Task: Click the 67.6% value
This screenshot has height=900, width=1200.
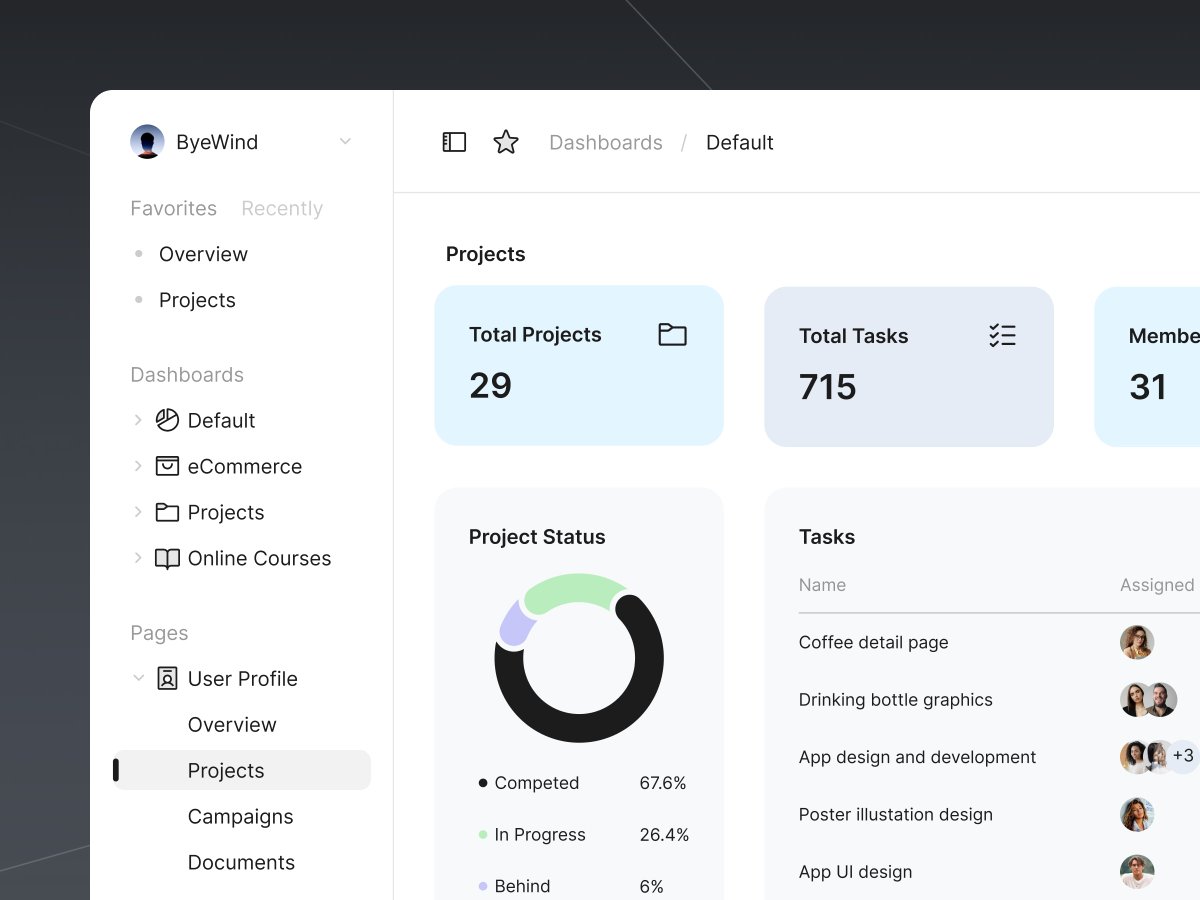Action: pos(663,783)
